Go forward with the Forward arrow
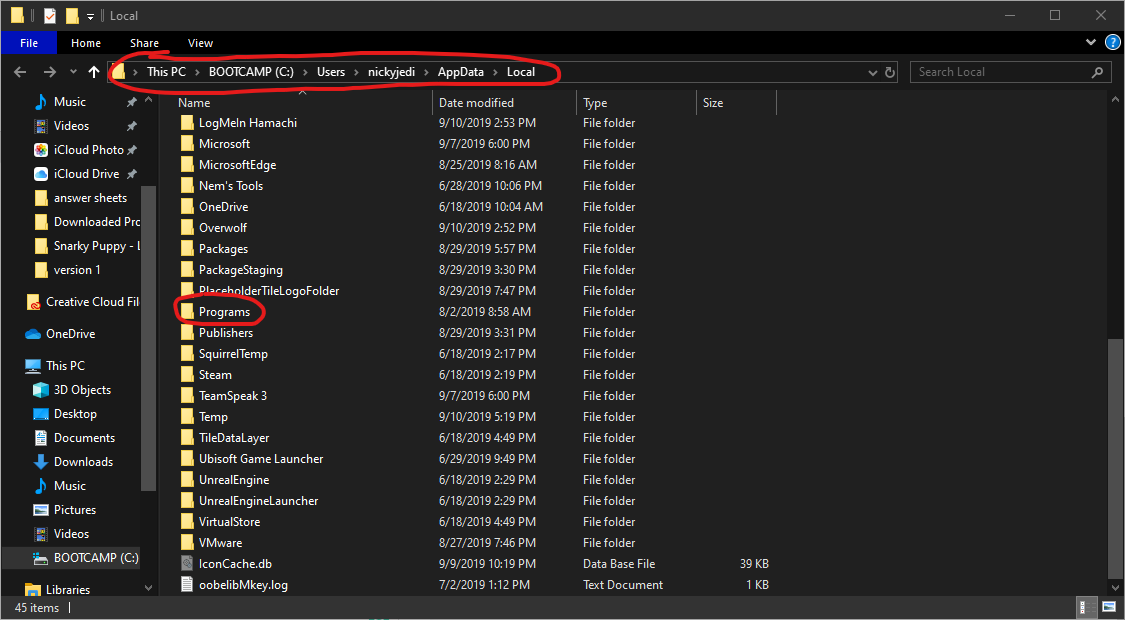 coord(50,72)
